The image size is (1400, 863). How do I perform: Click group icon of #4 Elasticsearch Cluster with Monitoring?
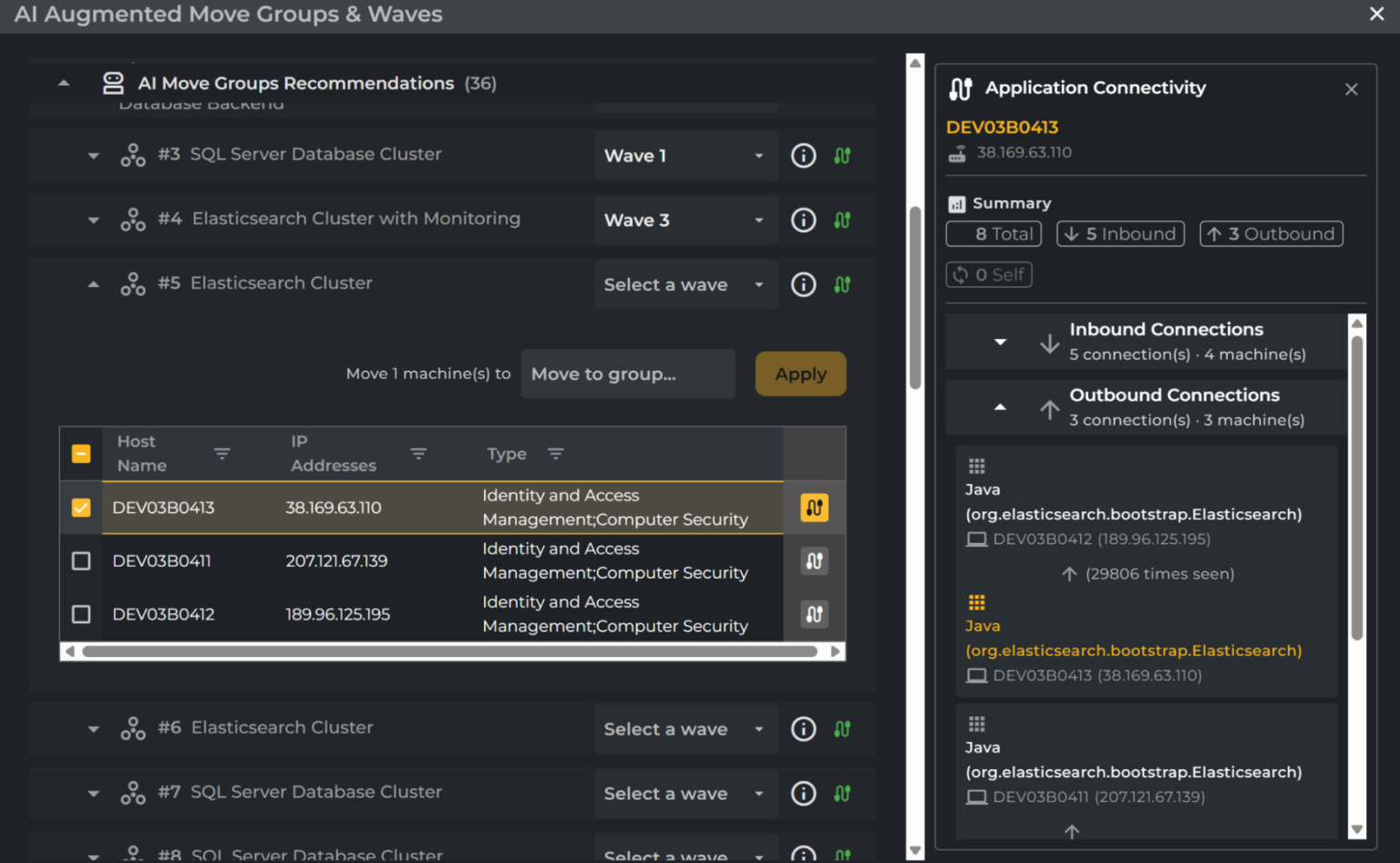[x=133, y=220]
